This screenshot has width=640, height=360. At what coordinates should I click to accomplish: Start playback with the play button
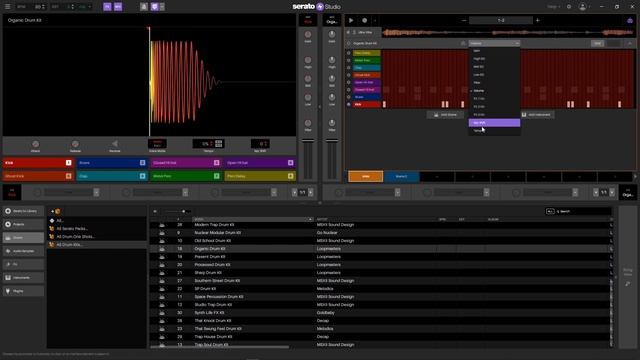pyautogui.click(x=351, y=20)
